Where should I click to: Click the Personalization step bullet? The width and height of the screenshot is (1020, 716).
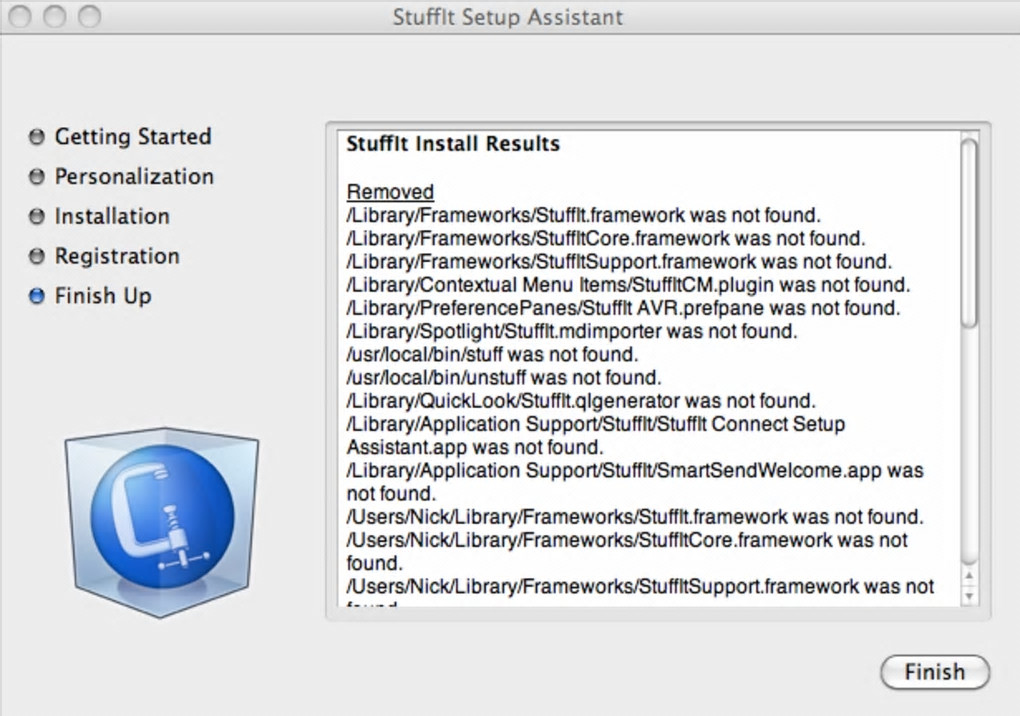click(37, 177)
